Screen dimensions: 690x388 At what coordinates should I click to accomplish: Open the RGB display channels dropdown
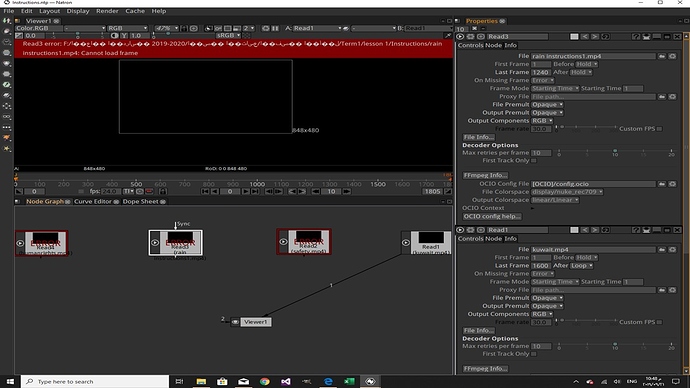pyautogui.click(x=128, y=28)
